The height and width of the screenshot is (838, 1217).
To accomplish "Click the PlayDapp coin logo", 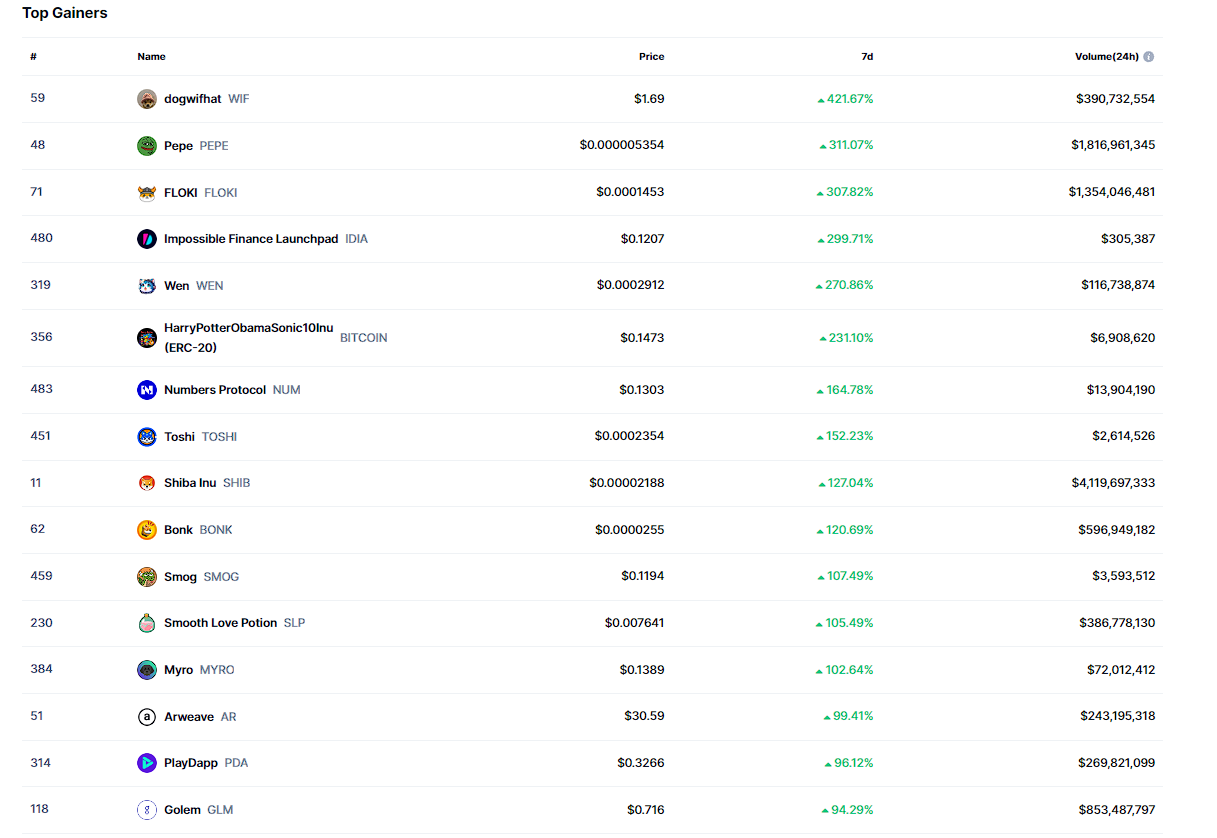I will [x=147, y=763].
